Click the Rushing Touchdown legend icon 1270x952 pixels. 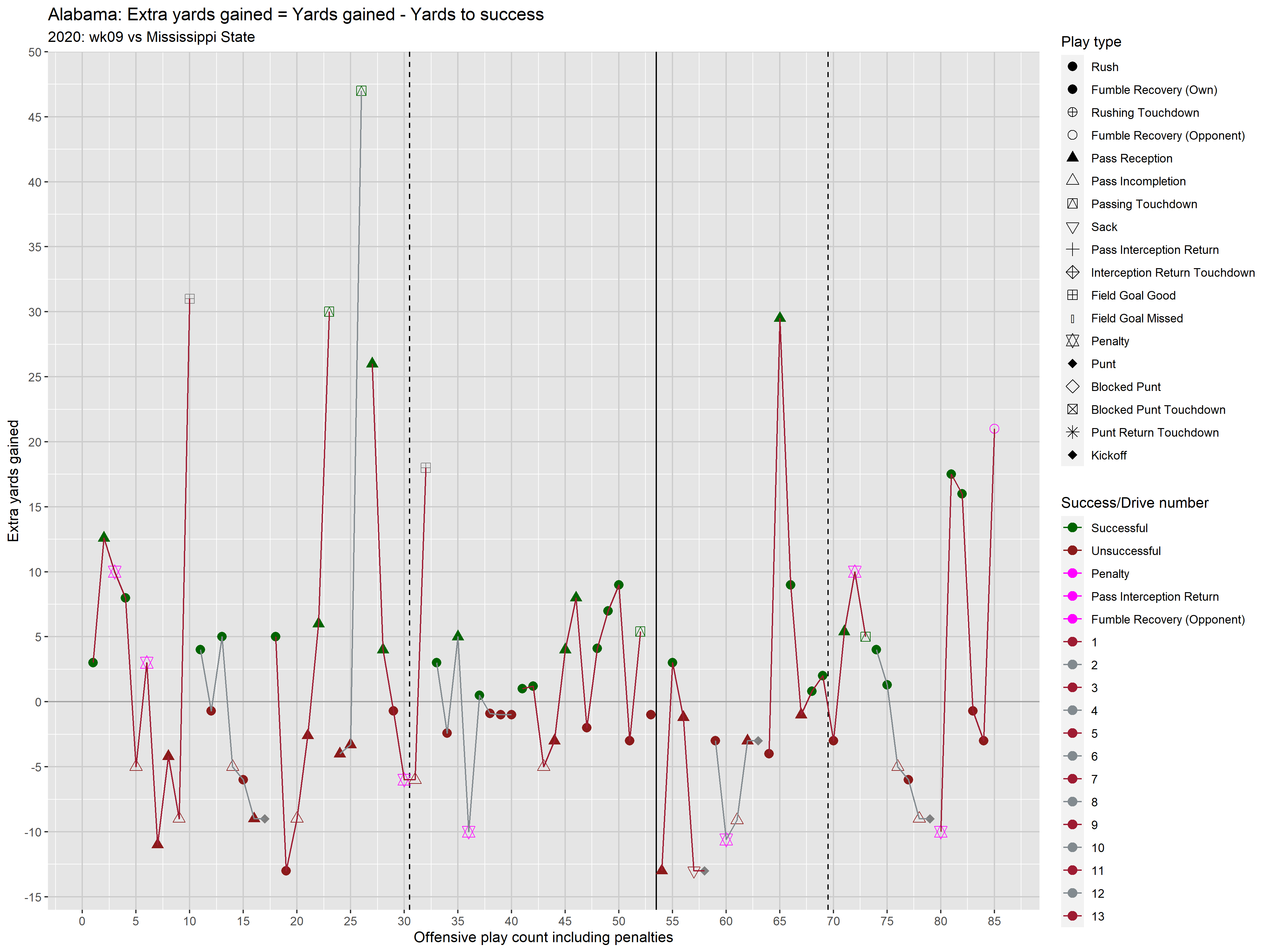[x=1072, y=112]
